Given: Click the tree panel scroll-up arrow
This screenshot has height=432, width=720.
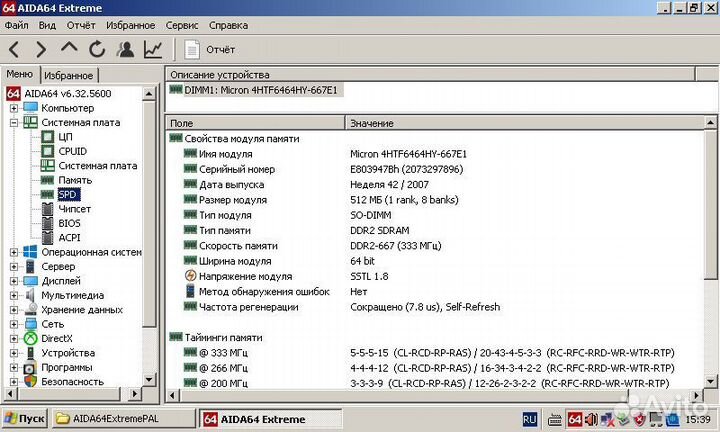Looking at the screenshot, I should (149, 94).
